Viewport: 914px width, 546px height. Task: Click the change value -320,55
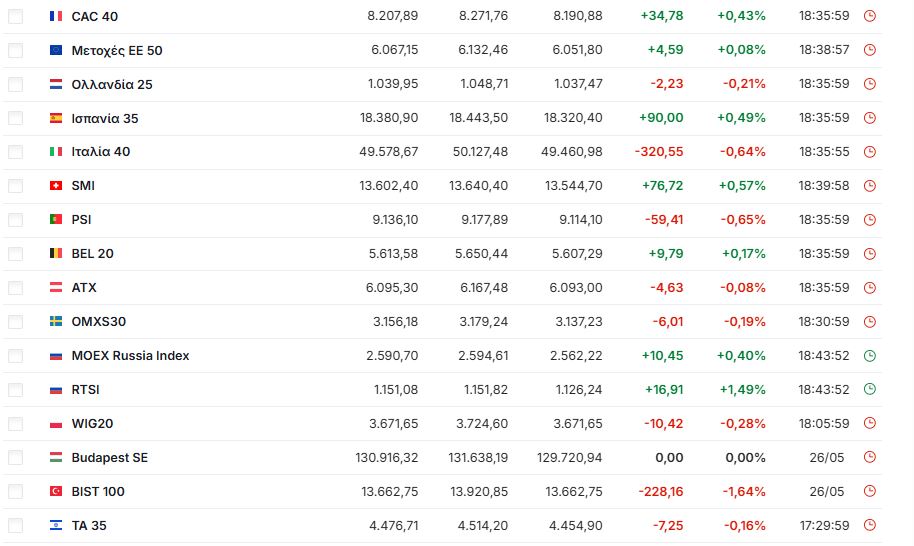pos(659,152)
